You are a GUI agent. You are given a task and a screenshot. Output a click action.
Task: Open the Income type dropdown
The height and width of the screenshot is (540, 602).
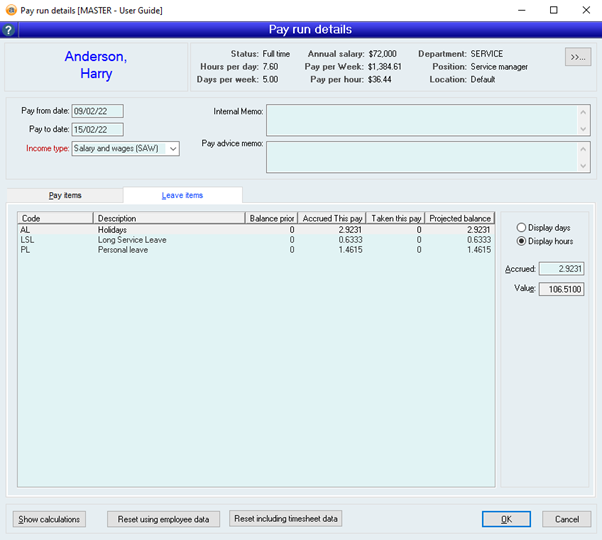coord(173,148)
